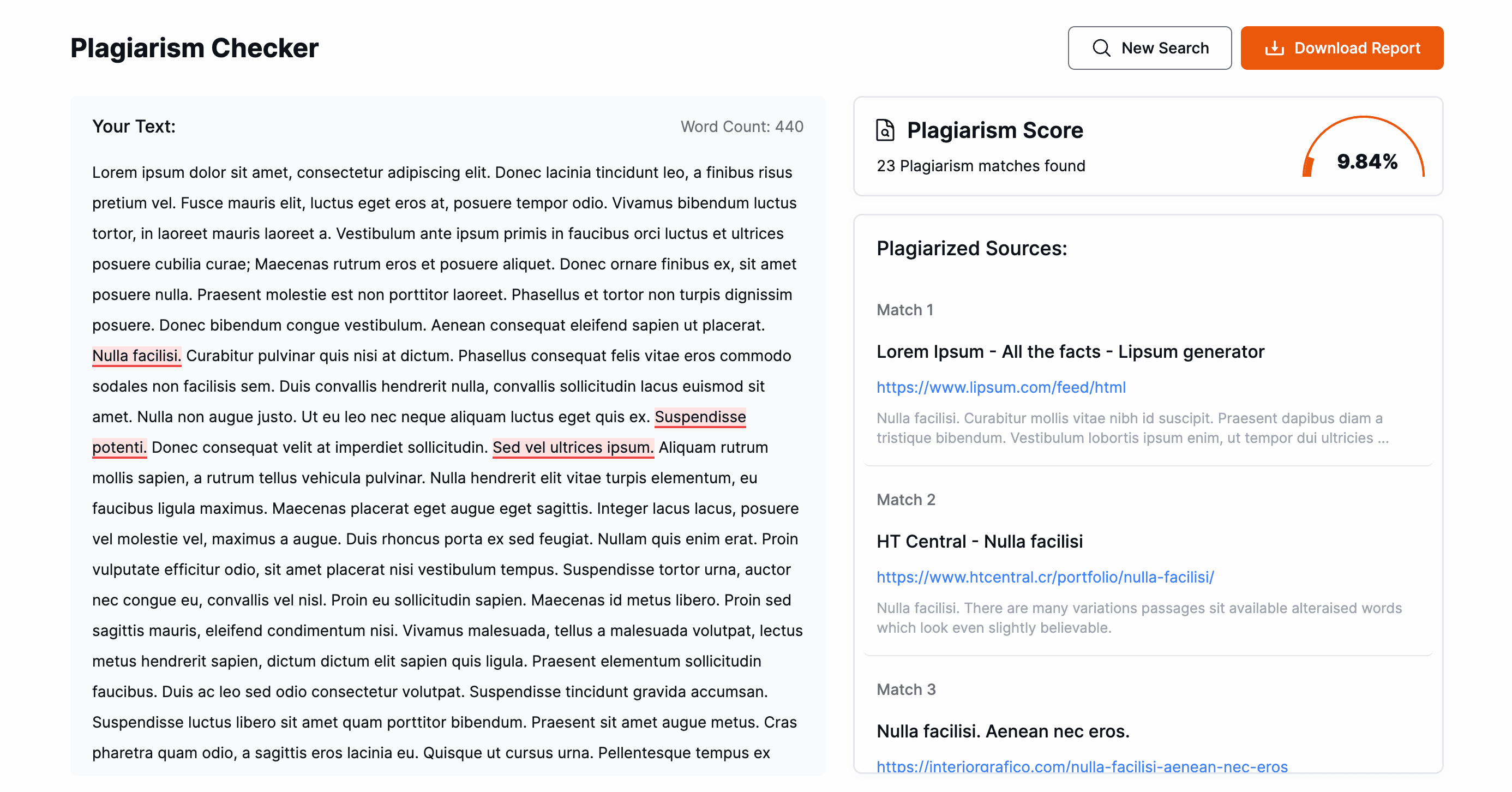The height and width of the screenshot is (792, 1512).
Task: Click the magnifier icon in New Search
Action: tap(1101, 48)
